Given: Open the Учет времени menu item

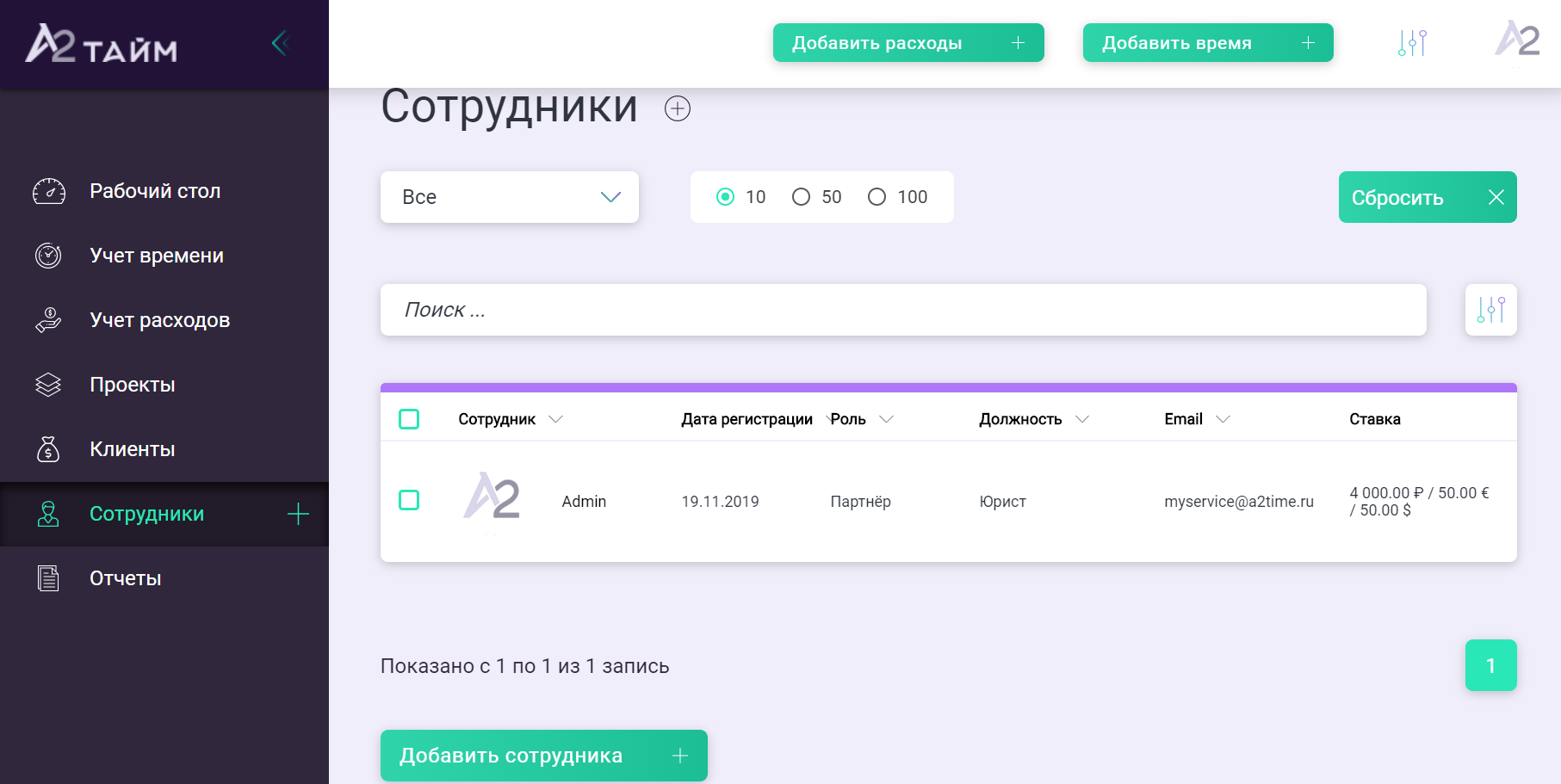Looking at the screenshot, I should point(157,256).
